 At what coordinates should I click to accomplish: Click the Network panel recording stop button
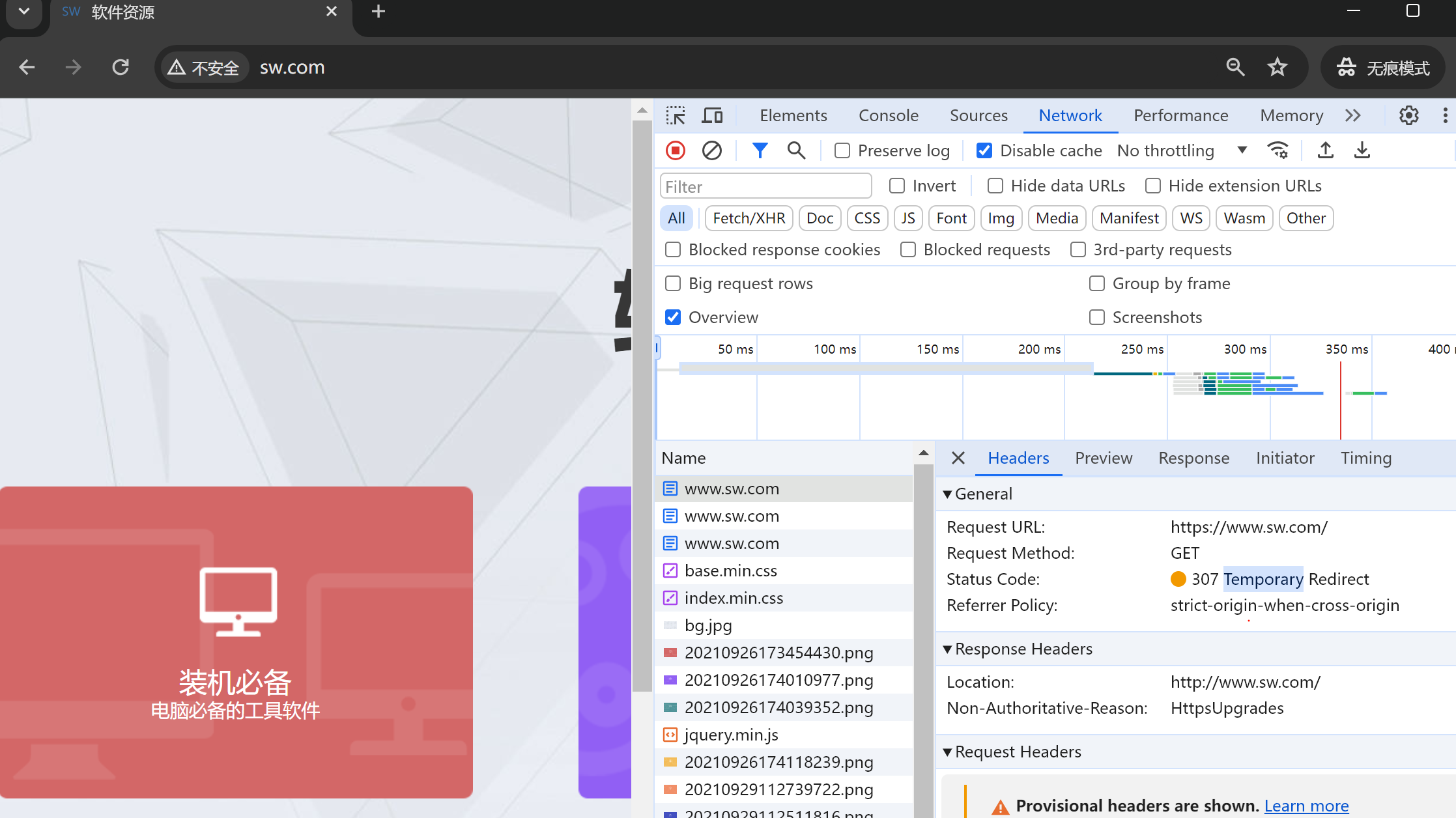(x=677, y=150)
